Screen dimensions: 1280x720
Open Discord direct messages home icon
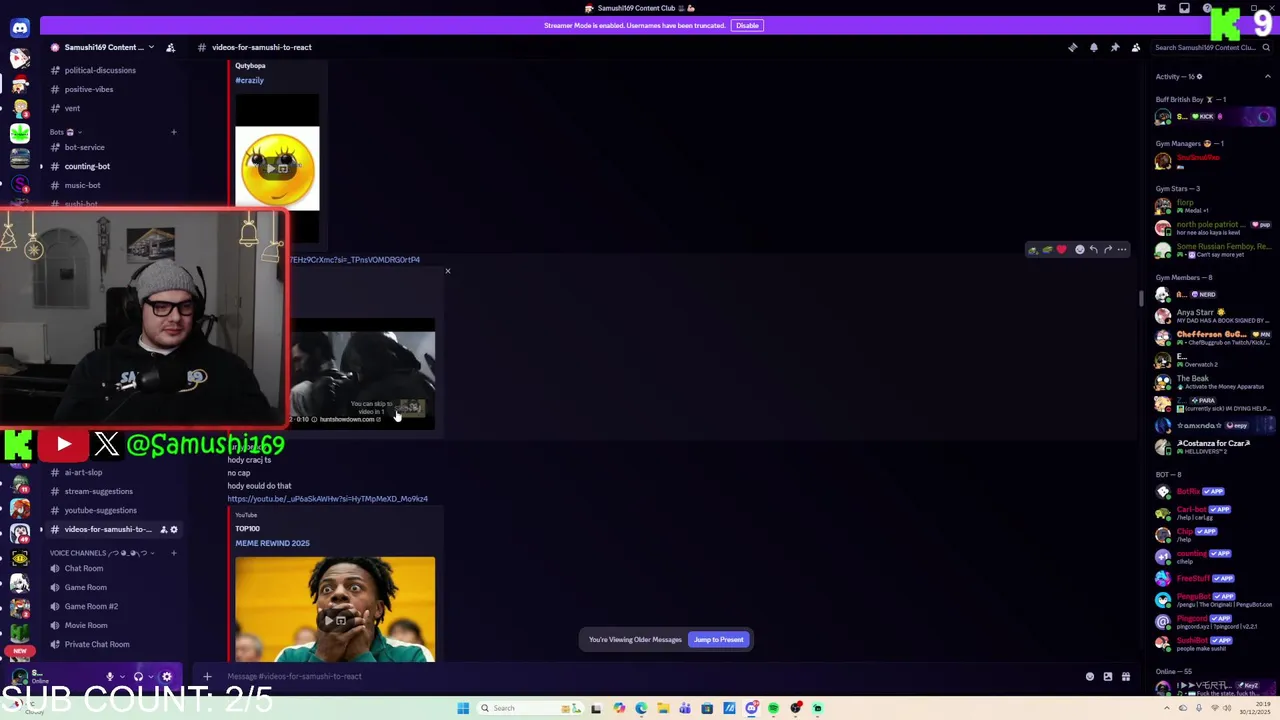click(x=20, y=27)
